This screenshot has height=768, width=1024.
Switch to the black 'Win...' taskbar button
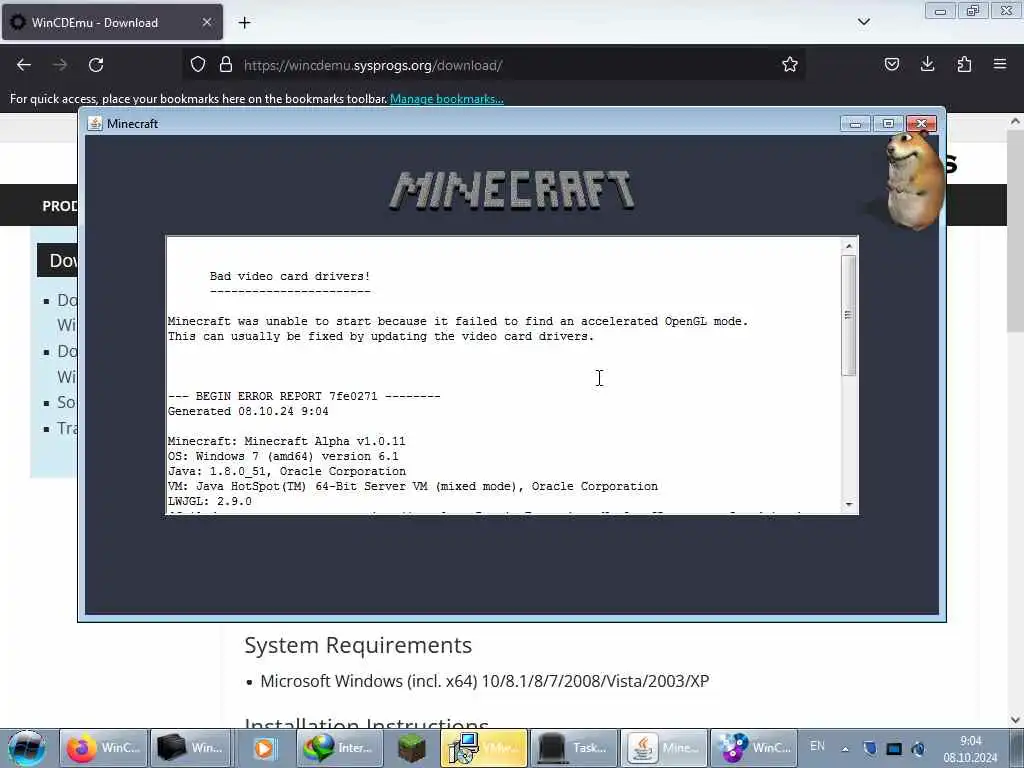tap(191, 748)
